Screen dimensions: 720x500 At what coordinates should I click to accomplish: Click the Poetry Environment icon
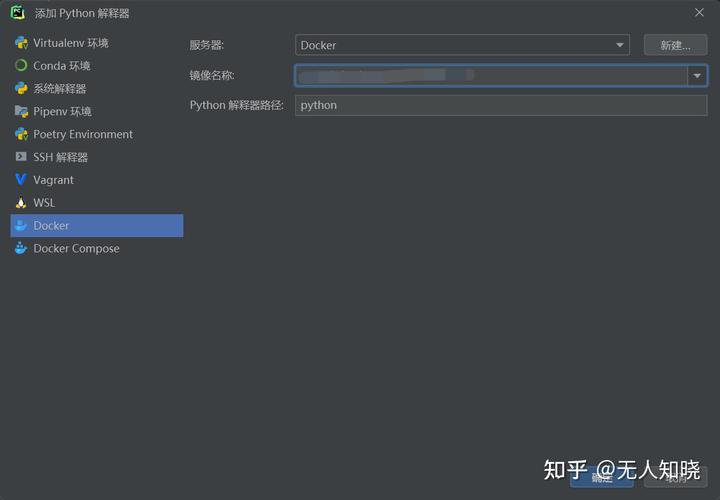coord(21,134)
